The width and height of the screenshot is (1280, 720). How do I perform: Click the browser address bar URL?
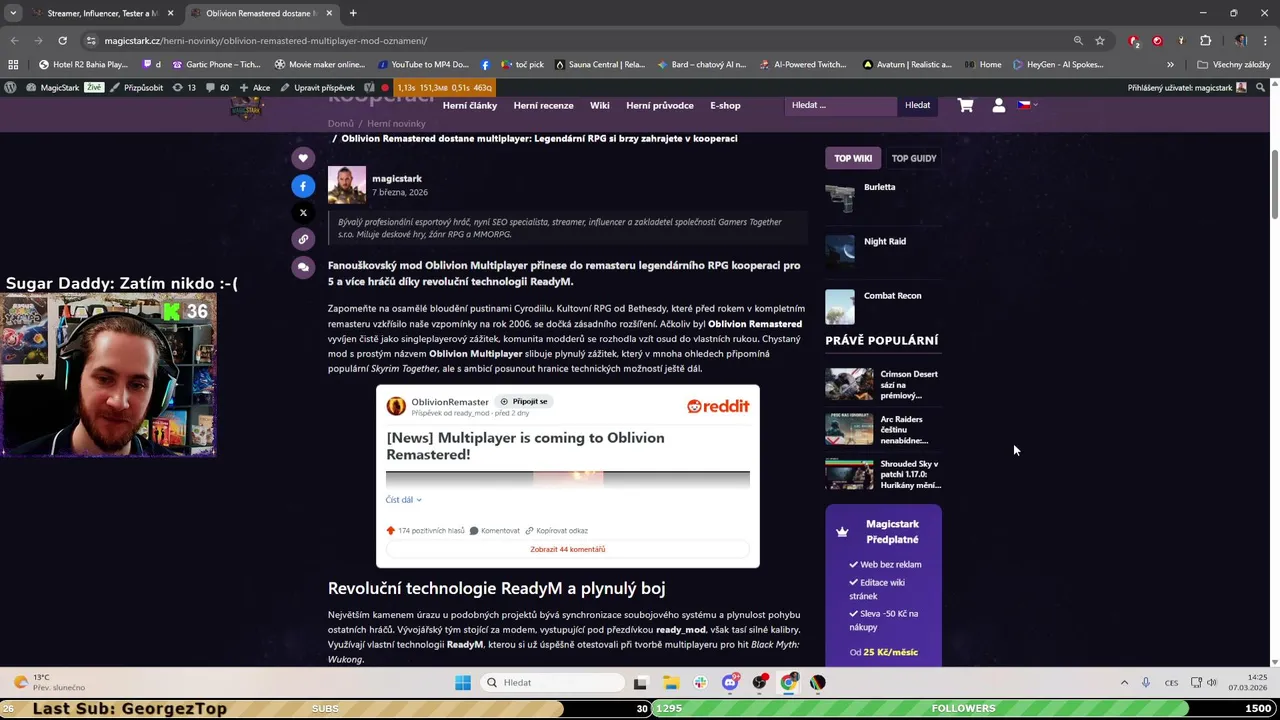click(x=266, y=41)
